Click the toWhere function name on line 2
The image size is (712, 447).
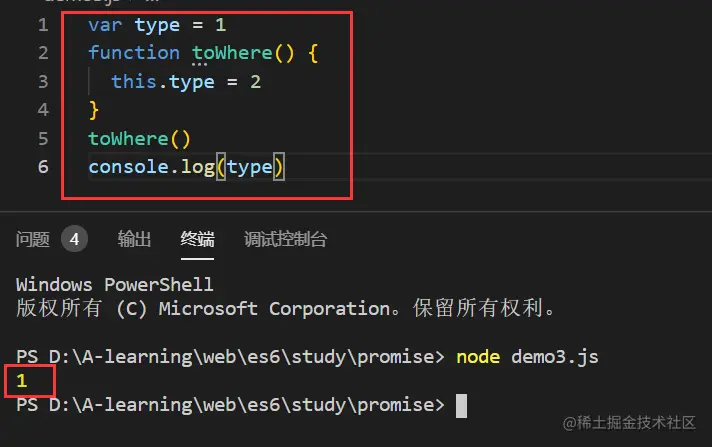232,53
